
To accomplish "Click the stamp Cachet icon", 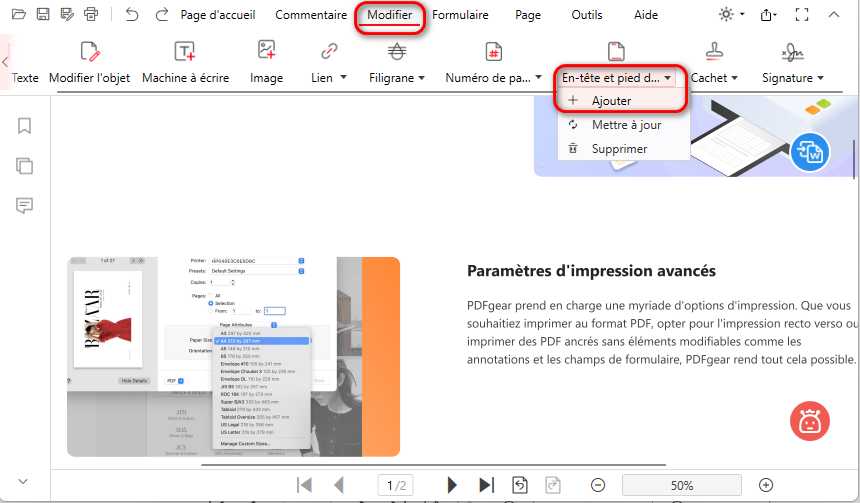I will pyautogui.click(x=714, y=52).
